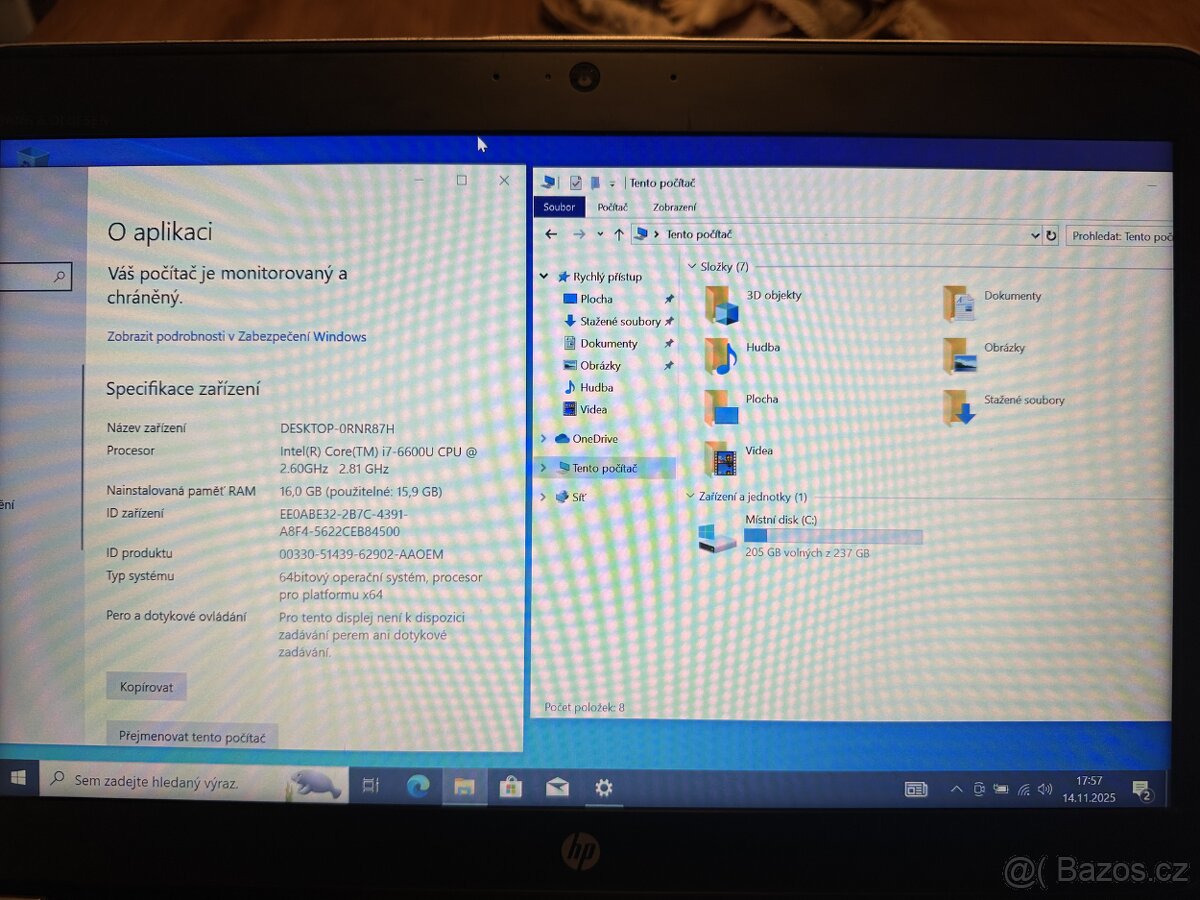
Task: Open the Hudba folder icon
Action: tap(722, 356)
